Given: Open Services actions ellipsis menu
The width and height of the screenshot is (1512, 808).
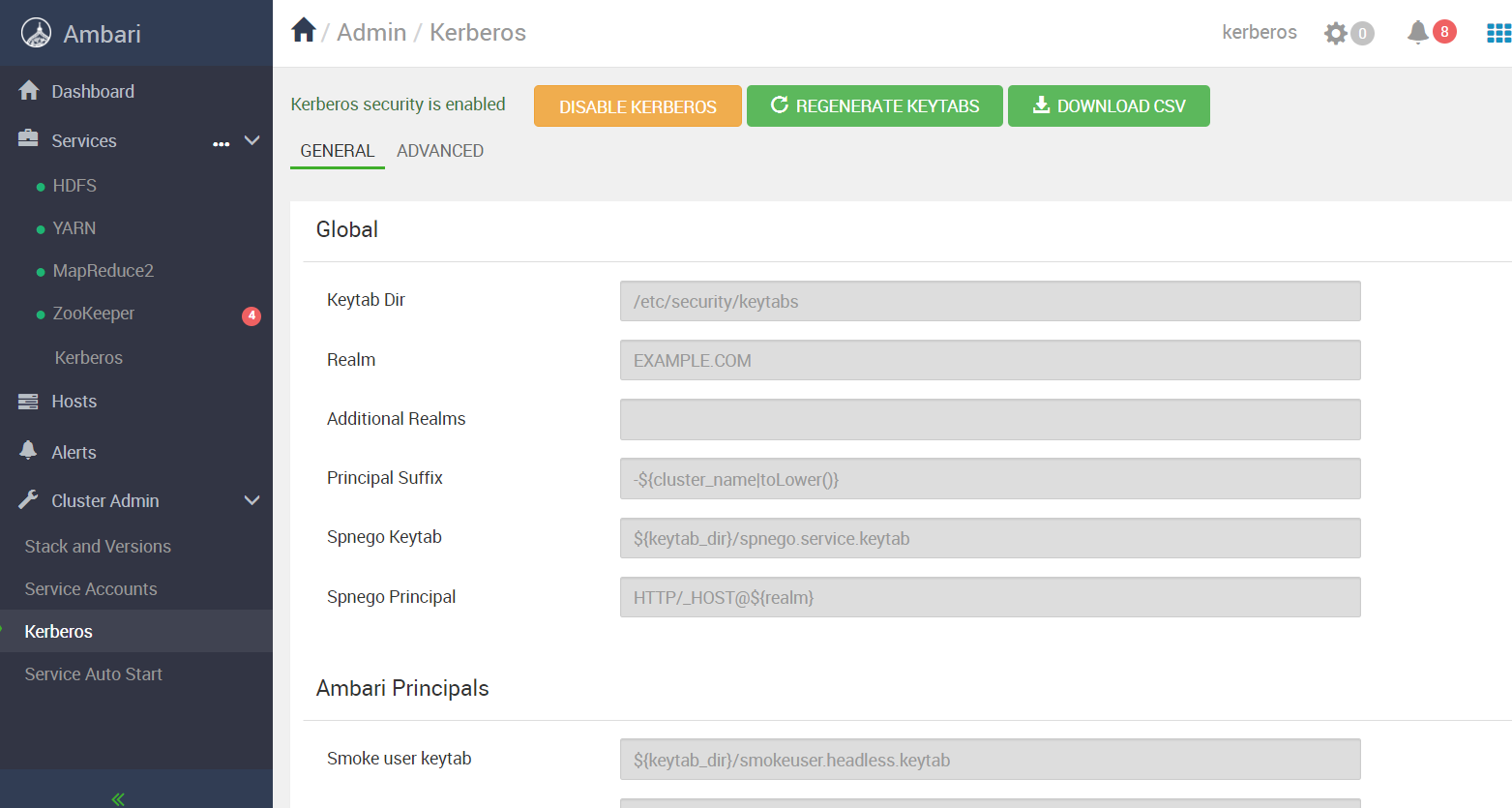Looking at the screenshot, I should [222, 143].
